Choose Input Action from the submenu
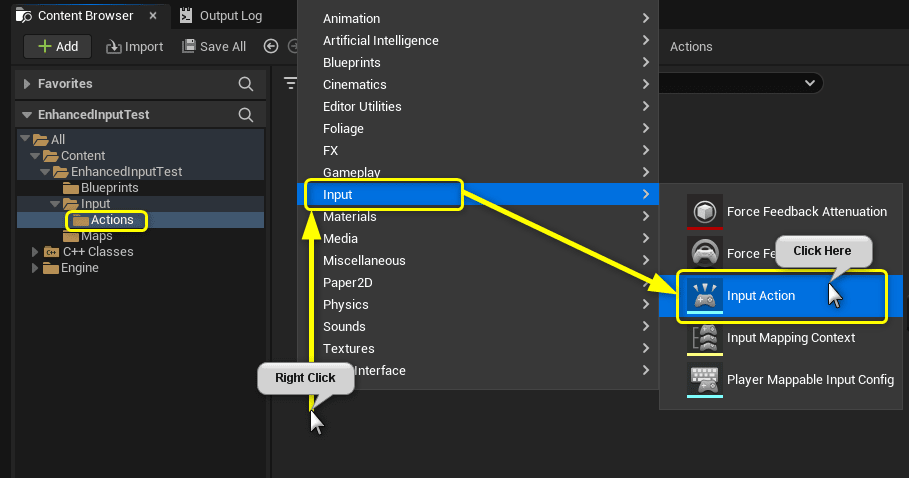Viewport: 909px width, 478px height. point(781,295)
